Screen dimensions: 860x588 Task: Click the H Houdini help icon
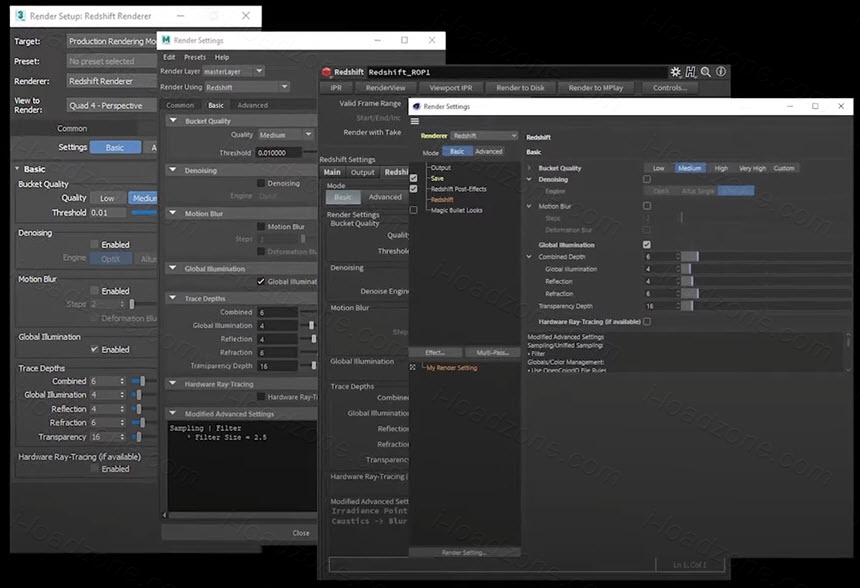click(x=691, y=72)
